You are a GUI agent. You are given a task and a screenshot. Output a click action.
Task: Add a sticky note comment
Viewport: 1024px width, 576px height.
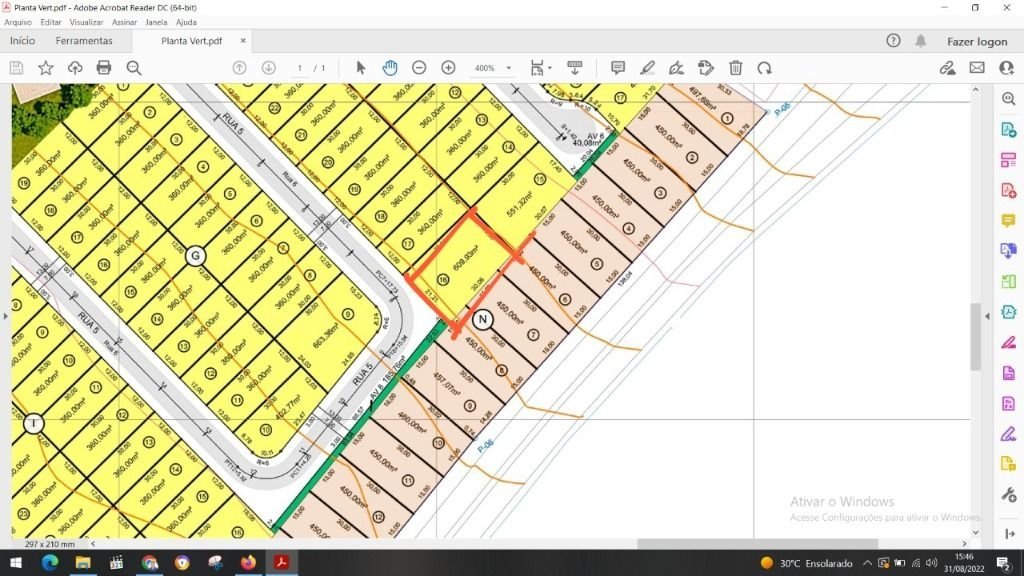(618, 68)
